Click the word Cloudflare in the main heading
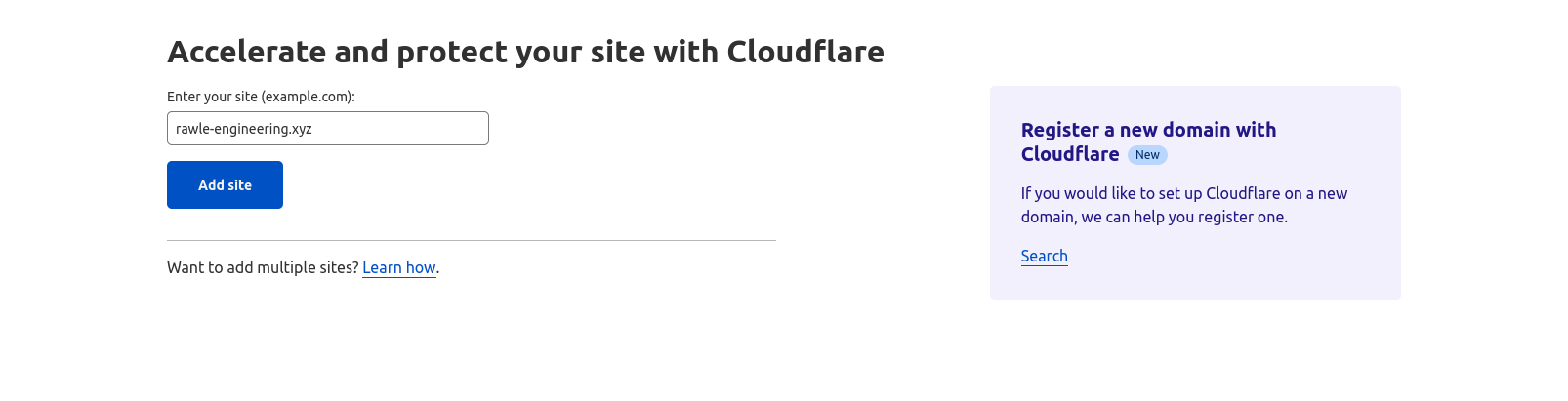 [805, 51]
